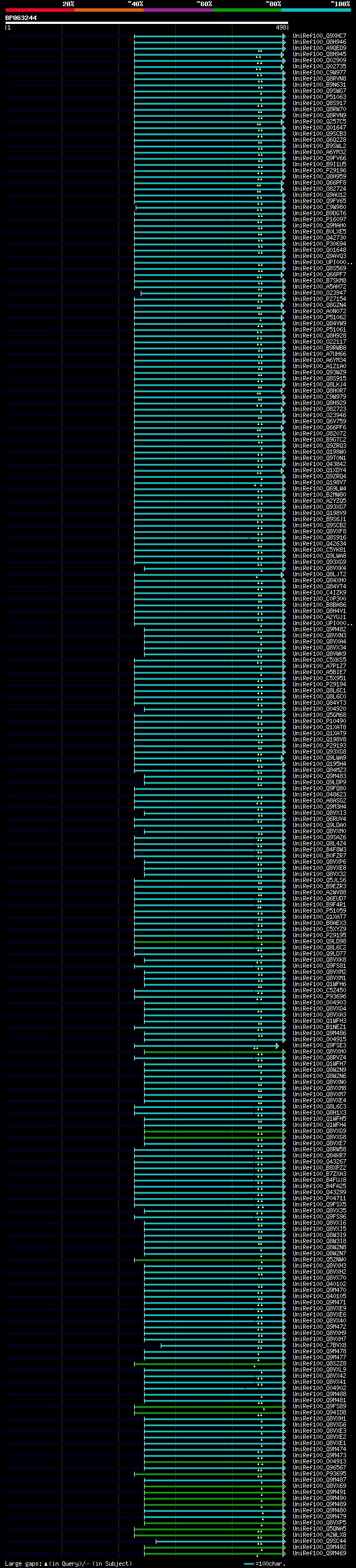Select the UniRef100_Q9SAZ6 label

[x=319, y=838]
